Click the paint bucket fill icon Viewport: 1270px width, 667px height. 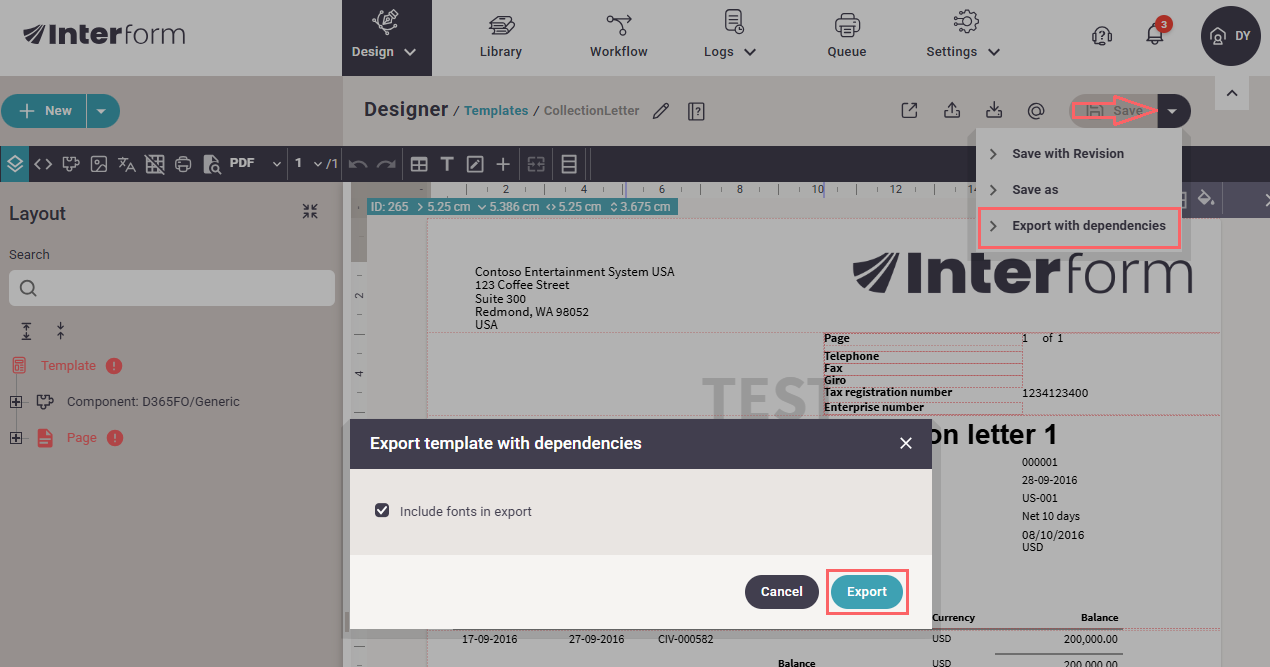click(1206, 199)
